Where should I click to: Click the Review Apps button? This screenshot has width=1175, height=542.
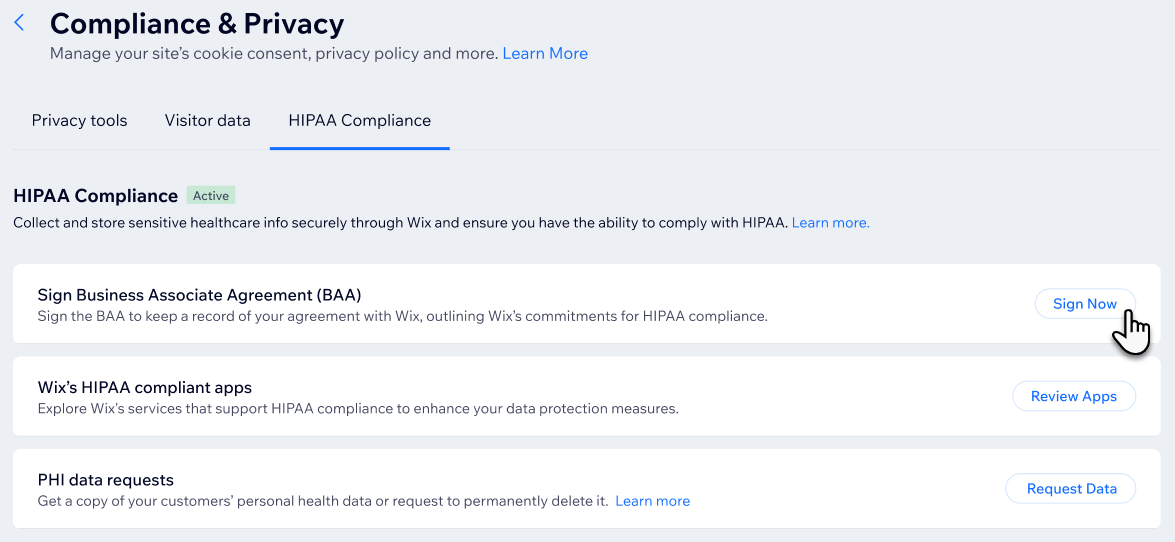(x=1073, y=396)
